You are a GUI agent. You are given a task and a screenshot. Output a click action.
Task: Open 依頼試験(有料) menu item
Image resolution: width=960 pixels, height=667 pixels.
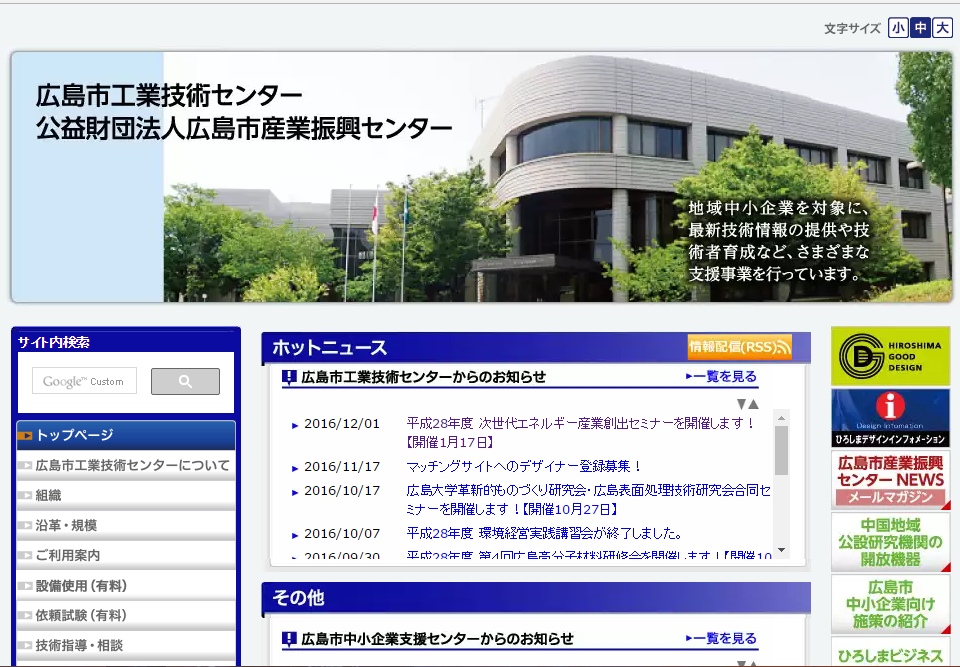(126, 615)
